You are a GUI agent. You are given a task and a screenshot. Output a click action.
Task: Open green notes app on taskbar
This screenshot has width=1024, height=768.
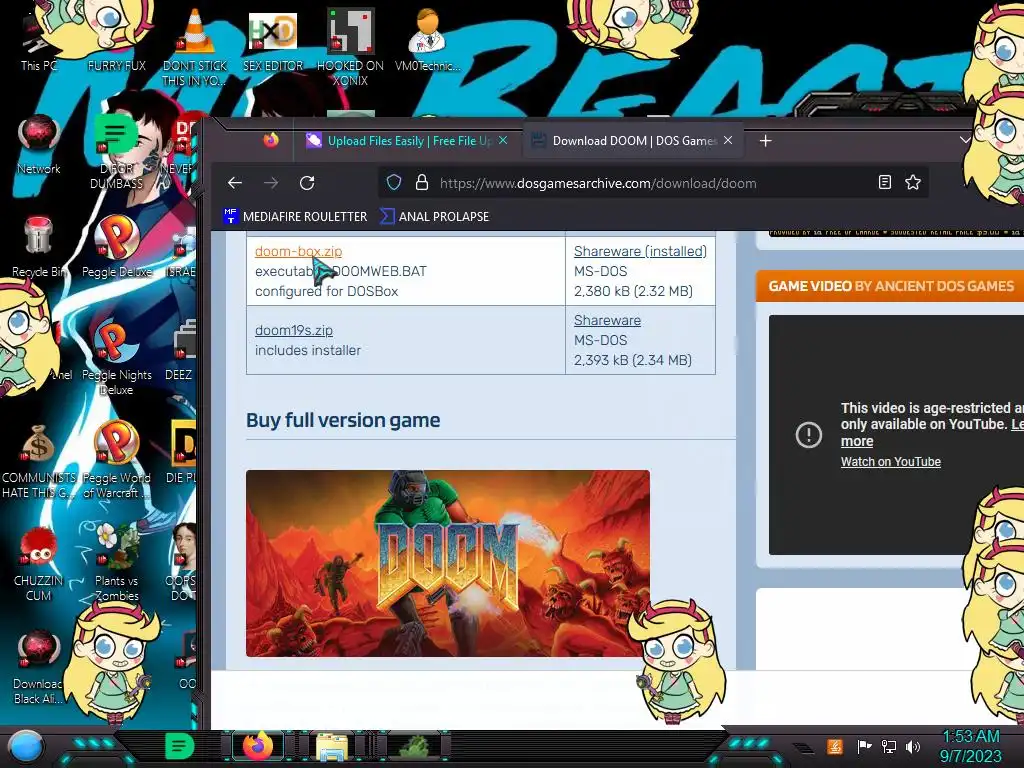click(180, 746)
